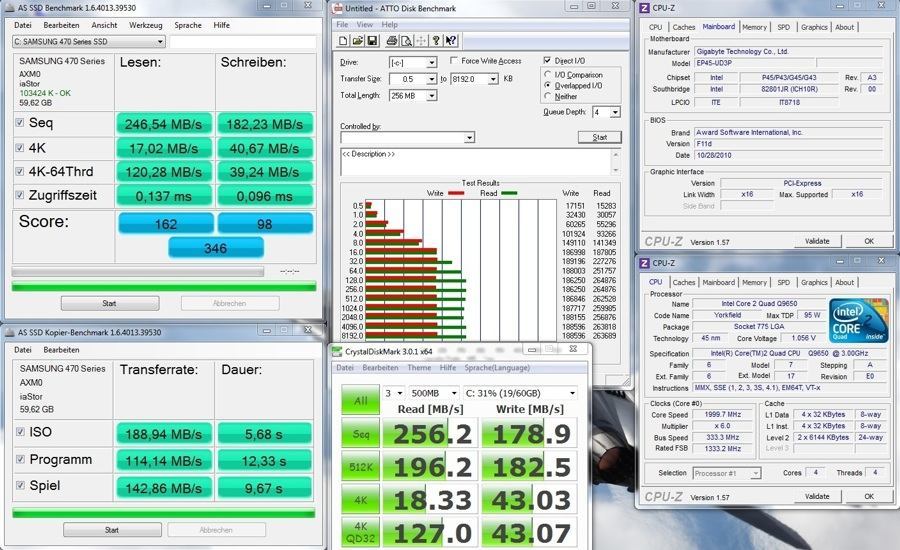Switch to Caches tab in CPU-Z processor window
900x550 pixels.
[684, 282]
